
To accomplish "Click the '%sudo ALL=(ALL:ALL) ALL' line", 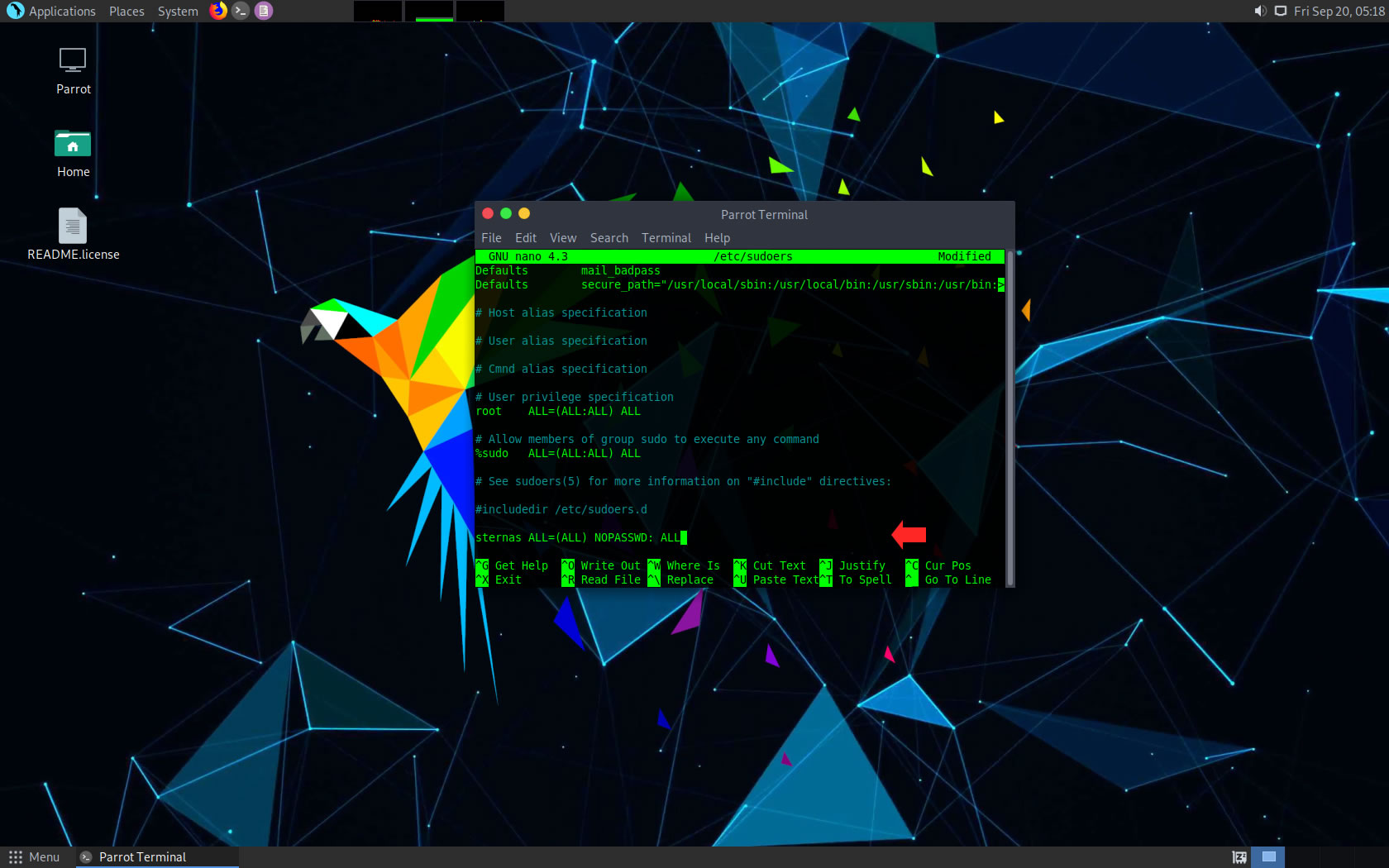I will (x=558, y=453).
